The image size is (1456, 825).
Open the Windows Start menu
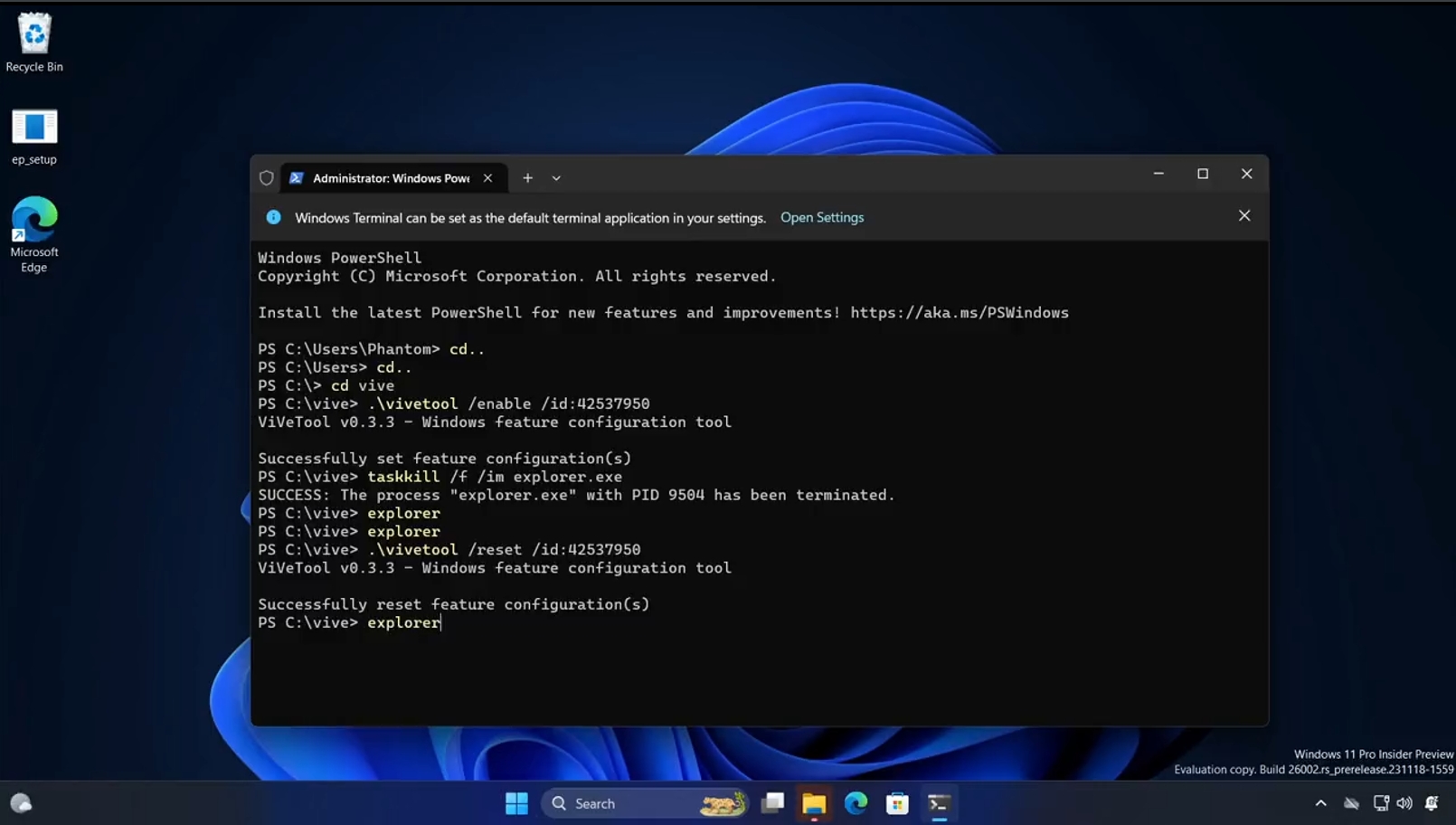tap(516, 803)
